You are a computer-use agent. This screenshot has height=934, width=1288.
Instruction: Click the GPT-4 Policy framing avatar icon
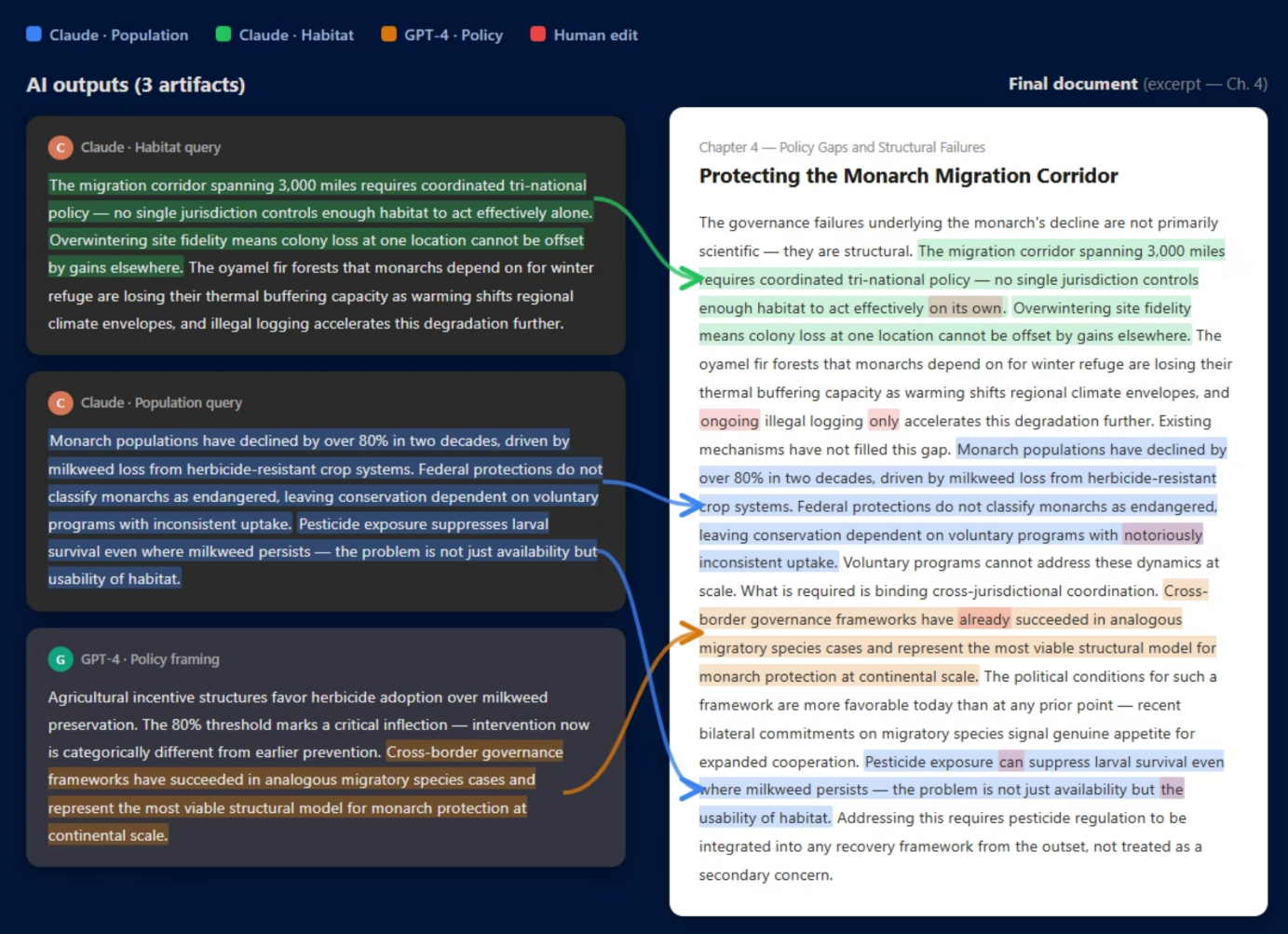60,658
